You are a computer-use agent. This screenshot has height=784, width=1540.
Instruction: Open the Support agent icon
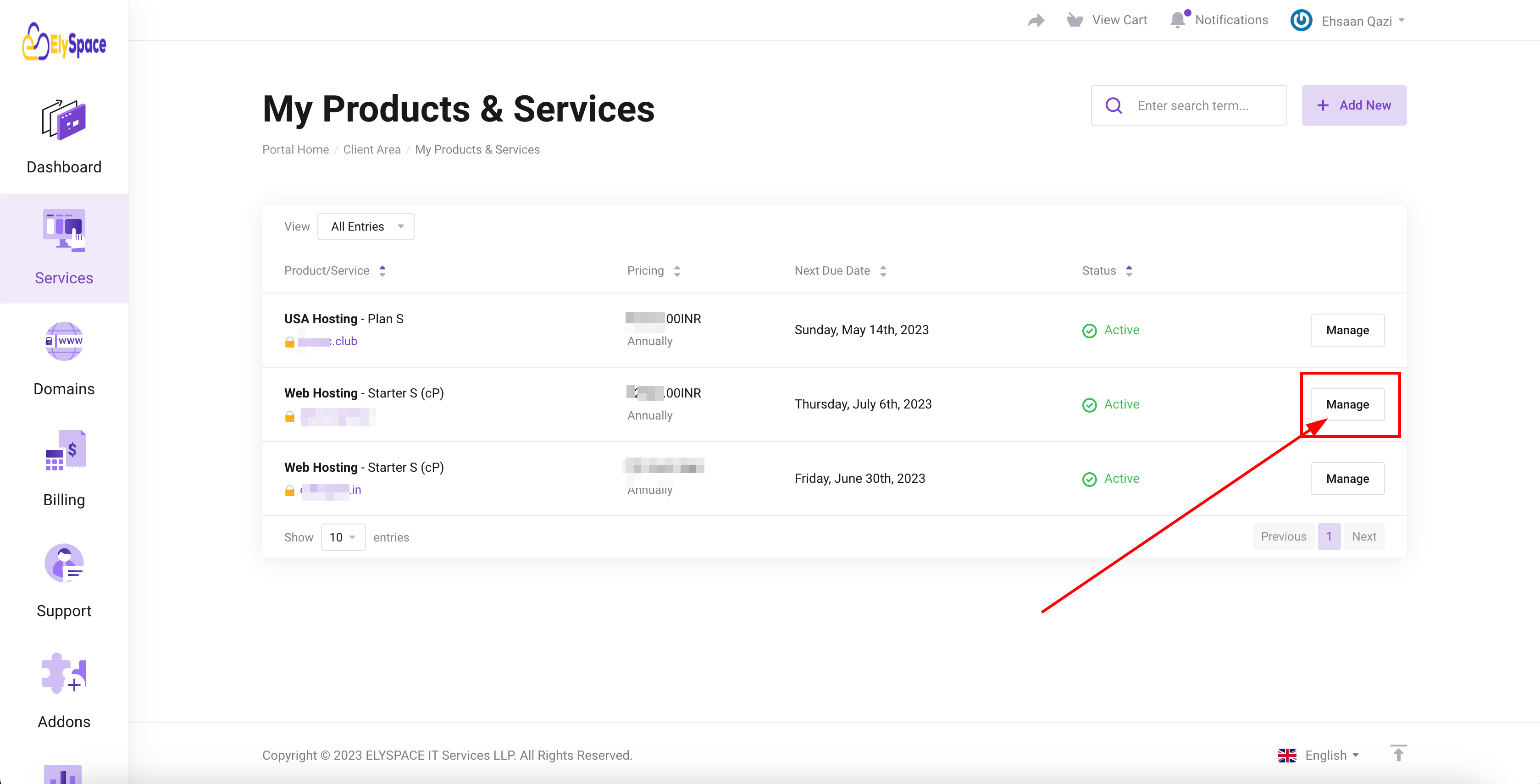click(64, 563)
